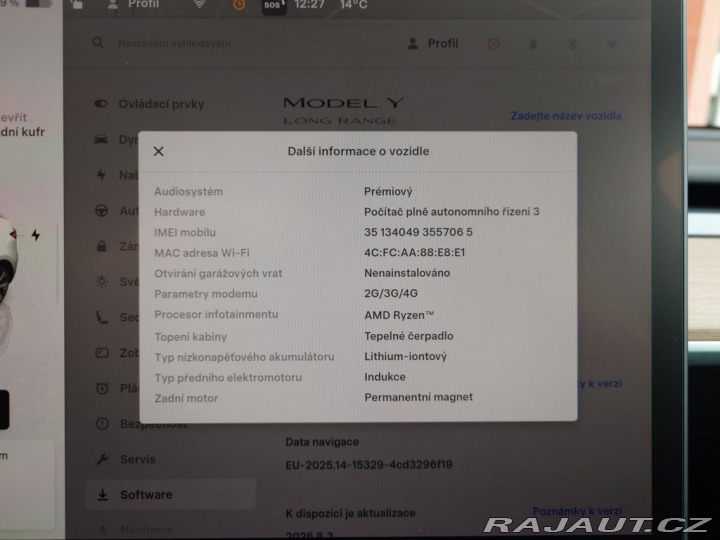Viewport: 720px width, 540px height.
Task: Click the Hardware label
Action: (180, 212)
